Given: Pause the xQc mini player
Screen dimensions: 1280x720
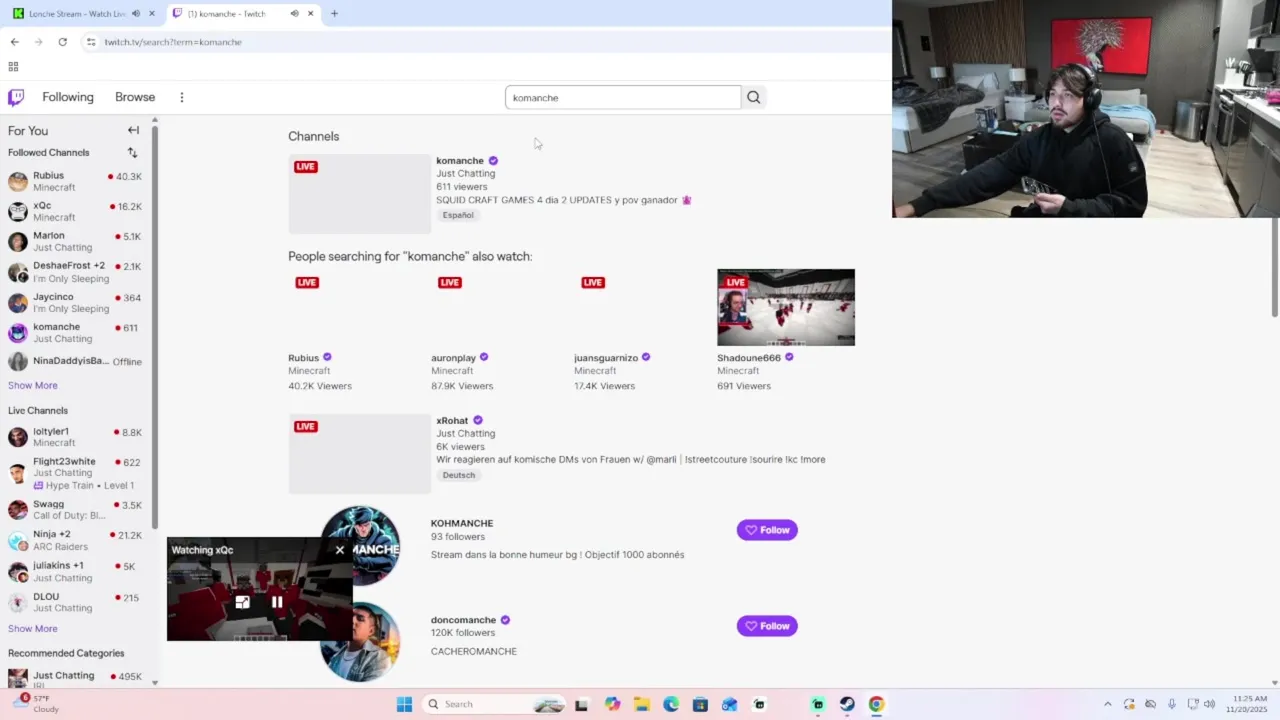Looking at the screenshot, I should tap(277, 602).
